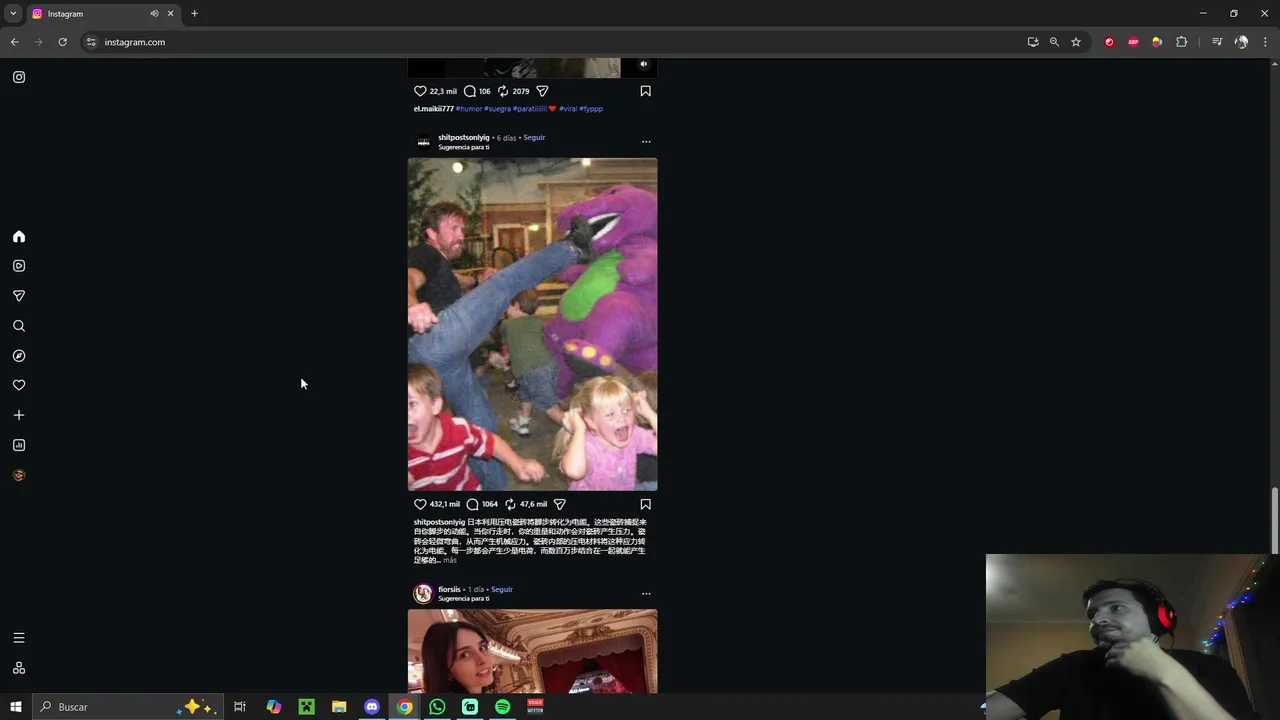
Task: Open comments on el.maikii777 post
Action: coord(469,91)
